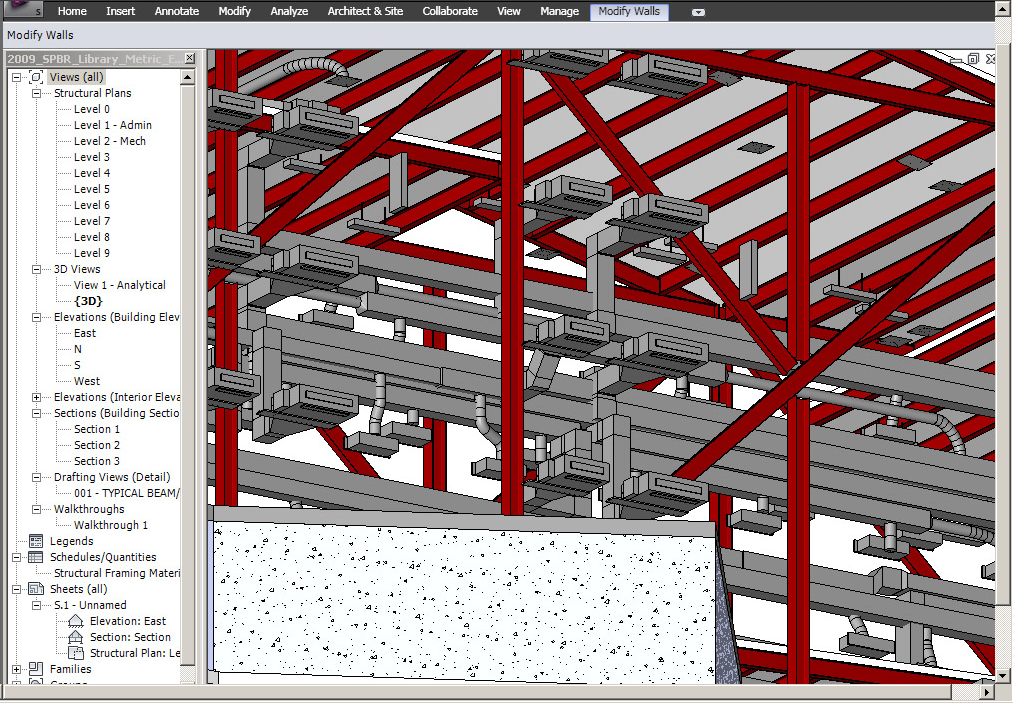Screen dimensions: 1013x703
Task: Collapse the Walkthroughs branch
Action: click(37, 509)
